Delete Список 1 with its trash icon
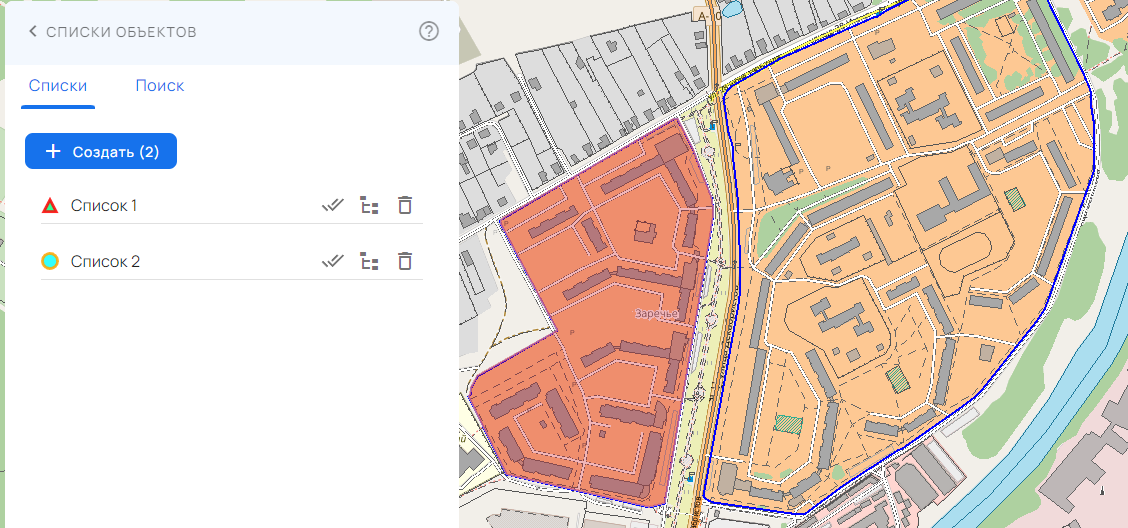Screen dimensions: 1128x528 (x=404, y=206)
